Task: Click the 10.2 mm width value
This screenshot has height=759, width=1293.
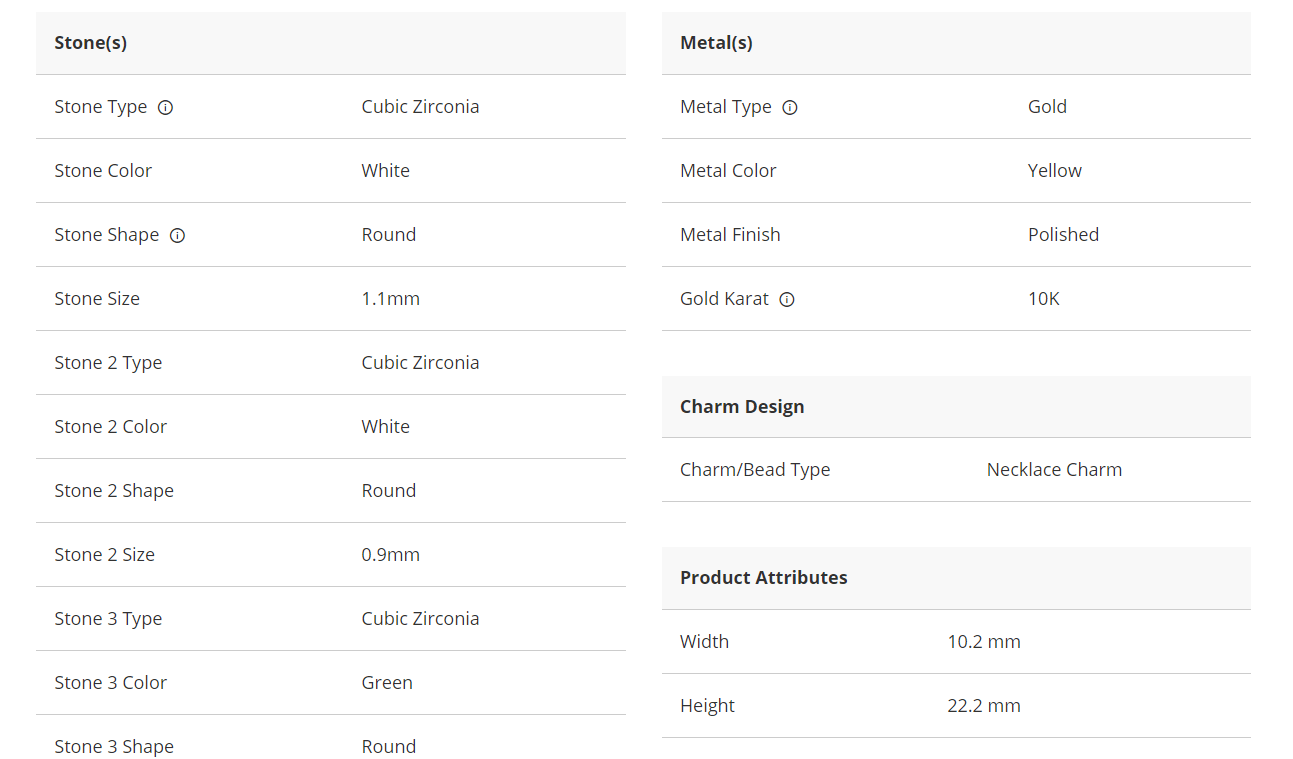Action: pyautogui.click(x=984, y=642)
